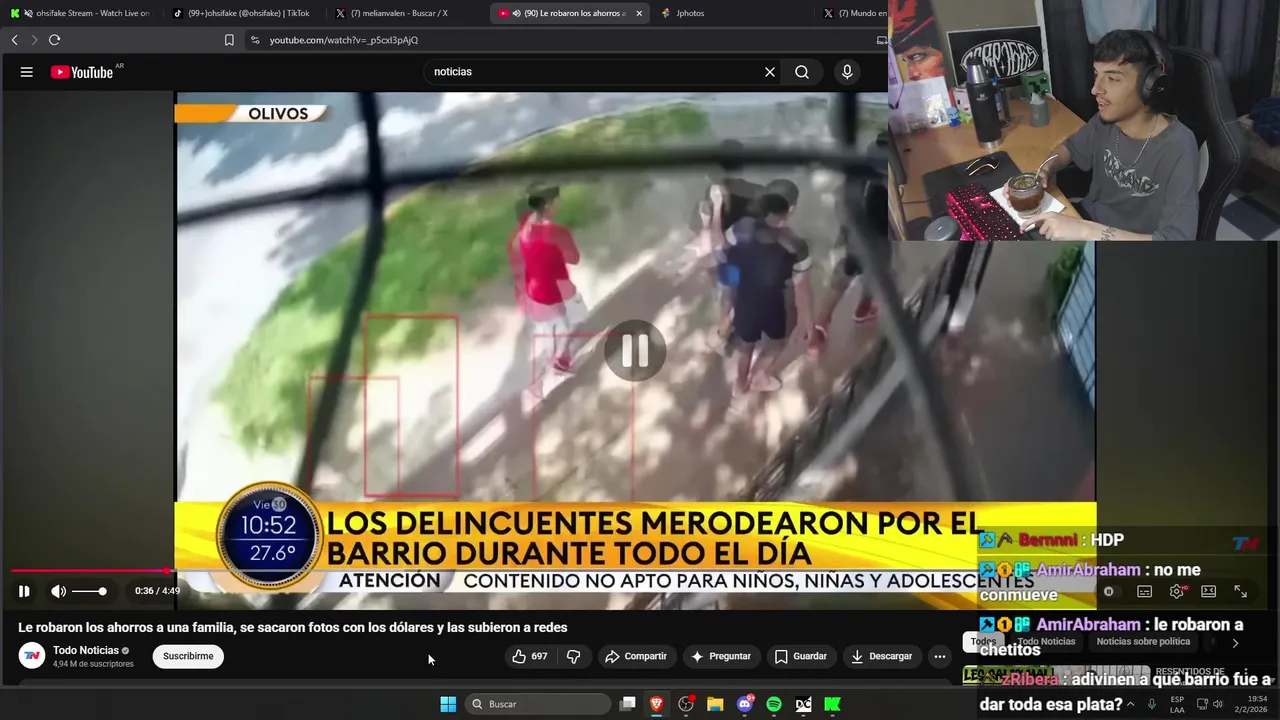Expand hidden system tray icons chevron

(1131, 704)
